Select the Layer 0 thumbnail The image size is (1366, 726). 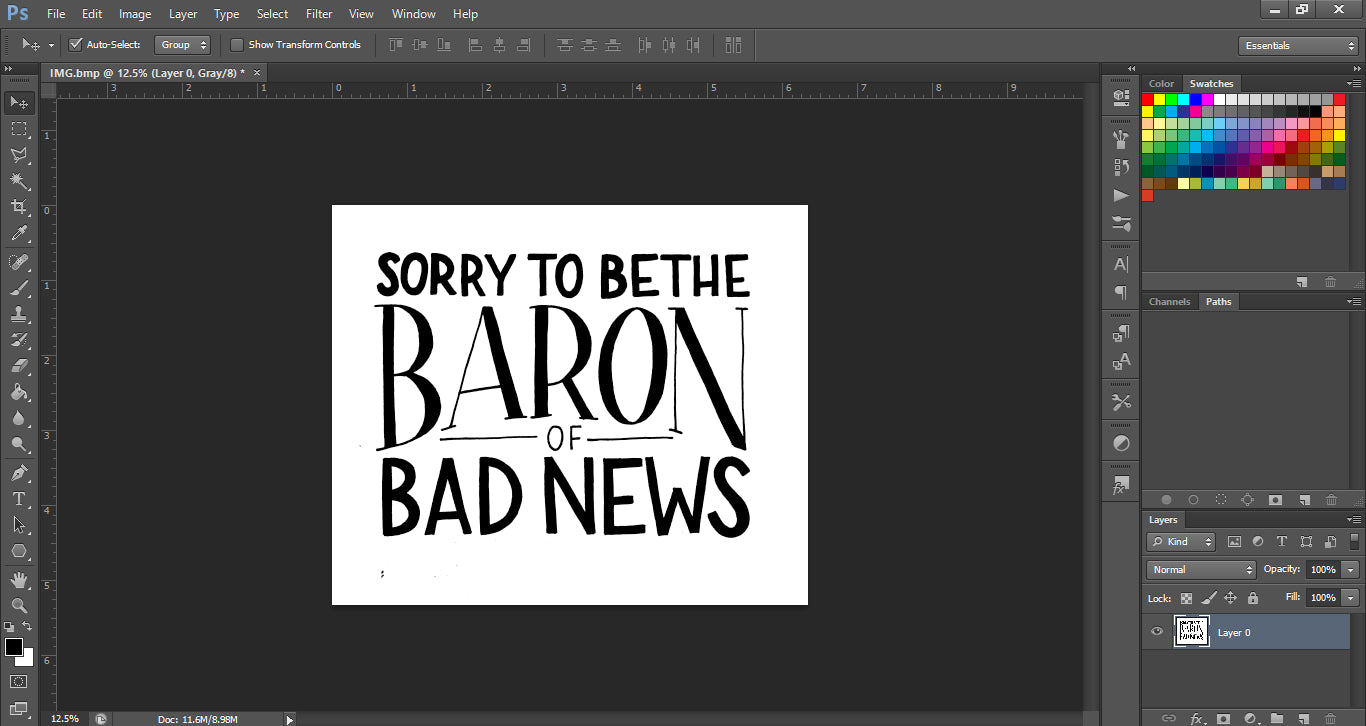click(x=1191, y=632)
